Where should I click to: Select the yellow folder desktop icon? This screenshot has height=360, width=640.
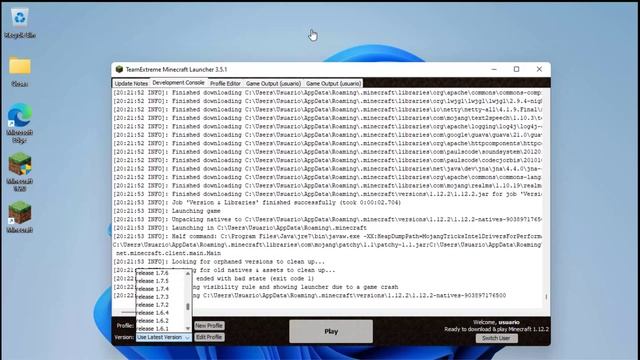point(20,66)
